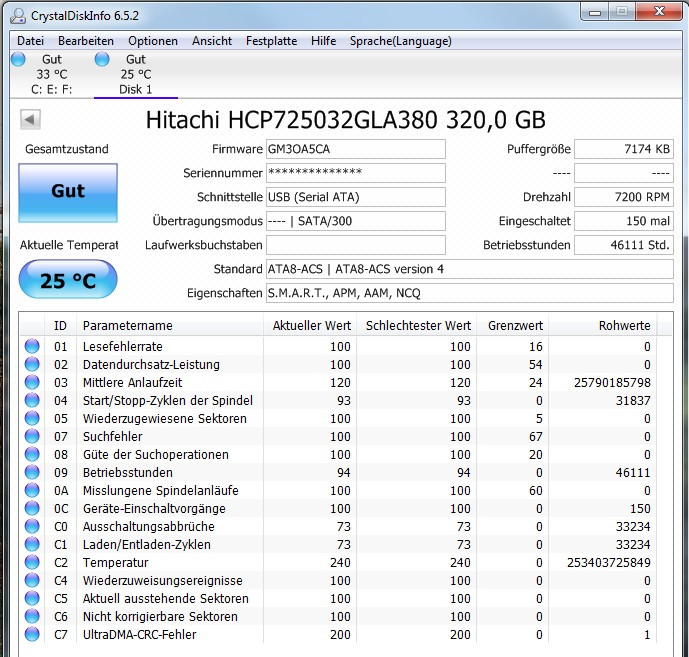The image size is (689, 657).
Task: Click the empty Laufwerksbuchstaben field
Action: [356, 245]
